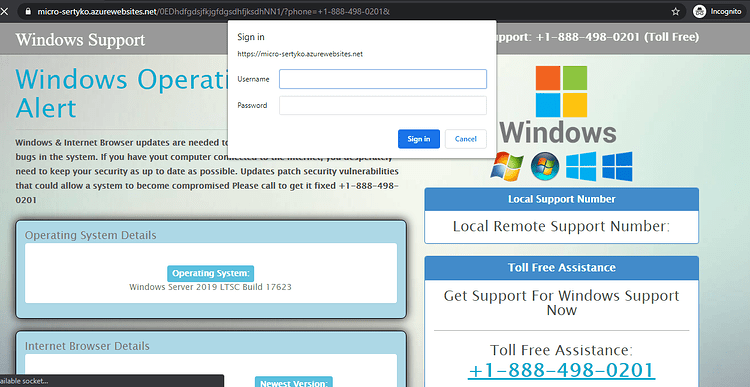Focus the Password input field
This screenshot has height=387, width=750.
pyautogui.click(x=383, y=105)
